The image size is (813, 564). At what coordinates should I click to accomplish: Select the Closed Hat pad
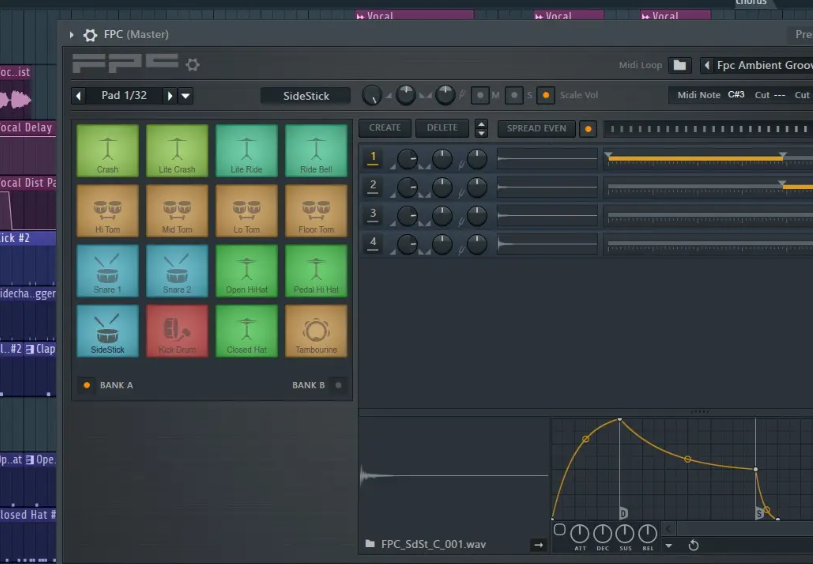[246, 331]
